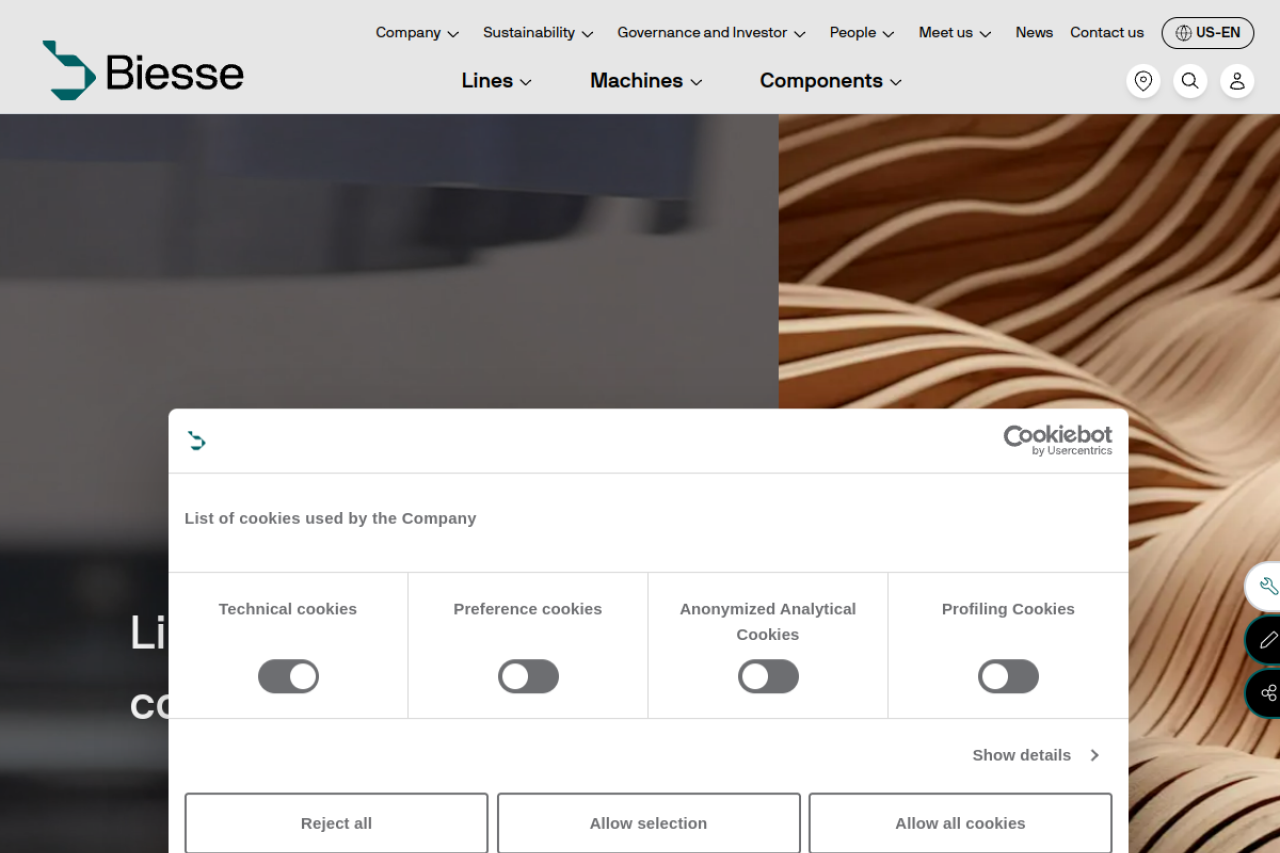Expand Show details in cookie dialog
The image size is (1280, 853).
point(1035,755)
